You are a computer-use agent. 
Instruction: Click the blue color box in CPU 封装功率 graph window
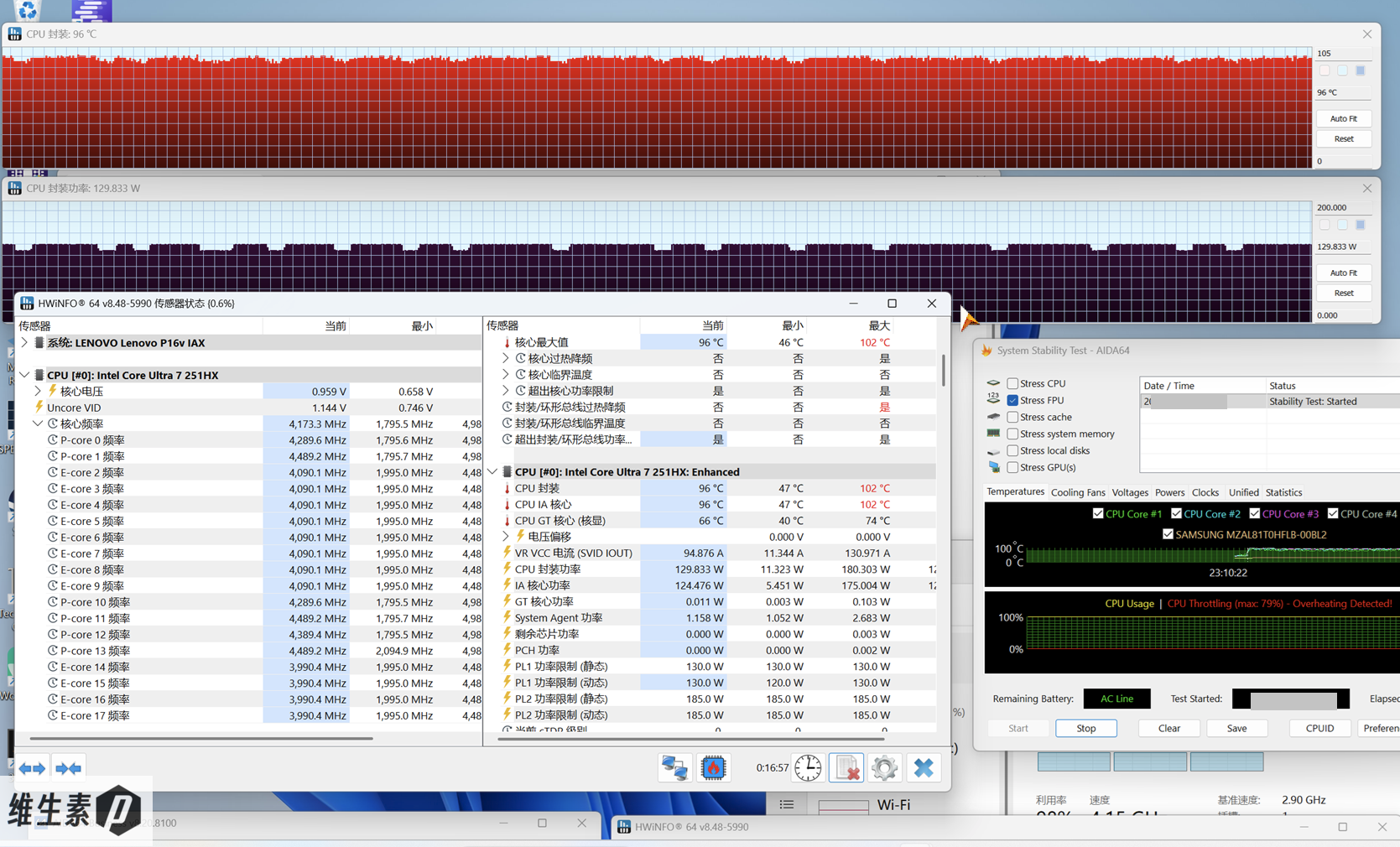pyautogui.click(x=1361, y=225)
